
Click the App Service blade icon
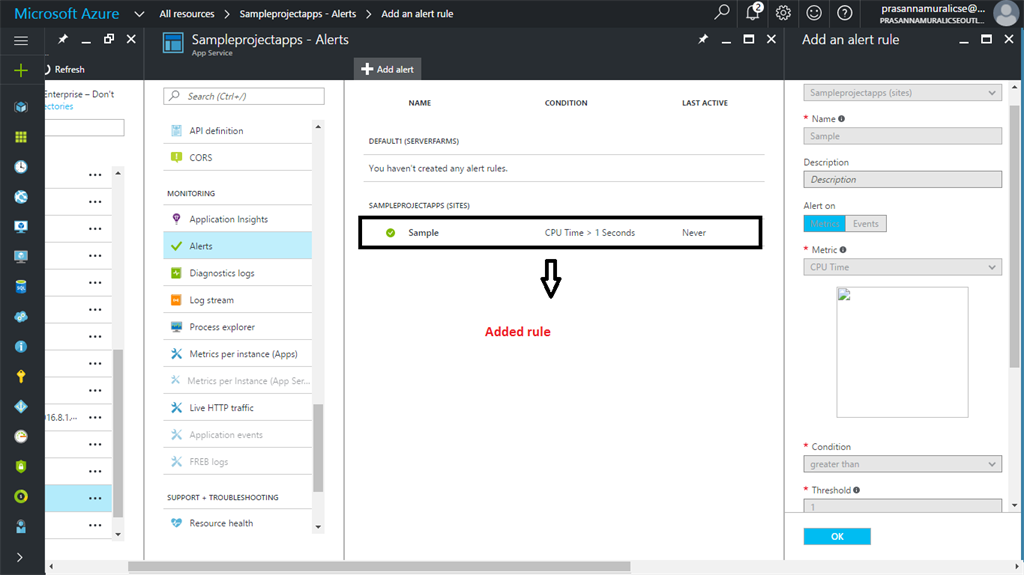[x=173, y=43]
